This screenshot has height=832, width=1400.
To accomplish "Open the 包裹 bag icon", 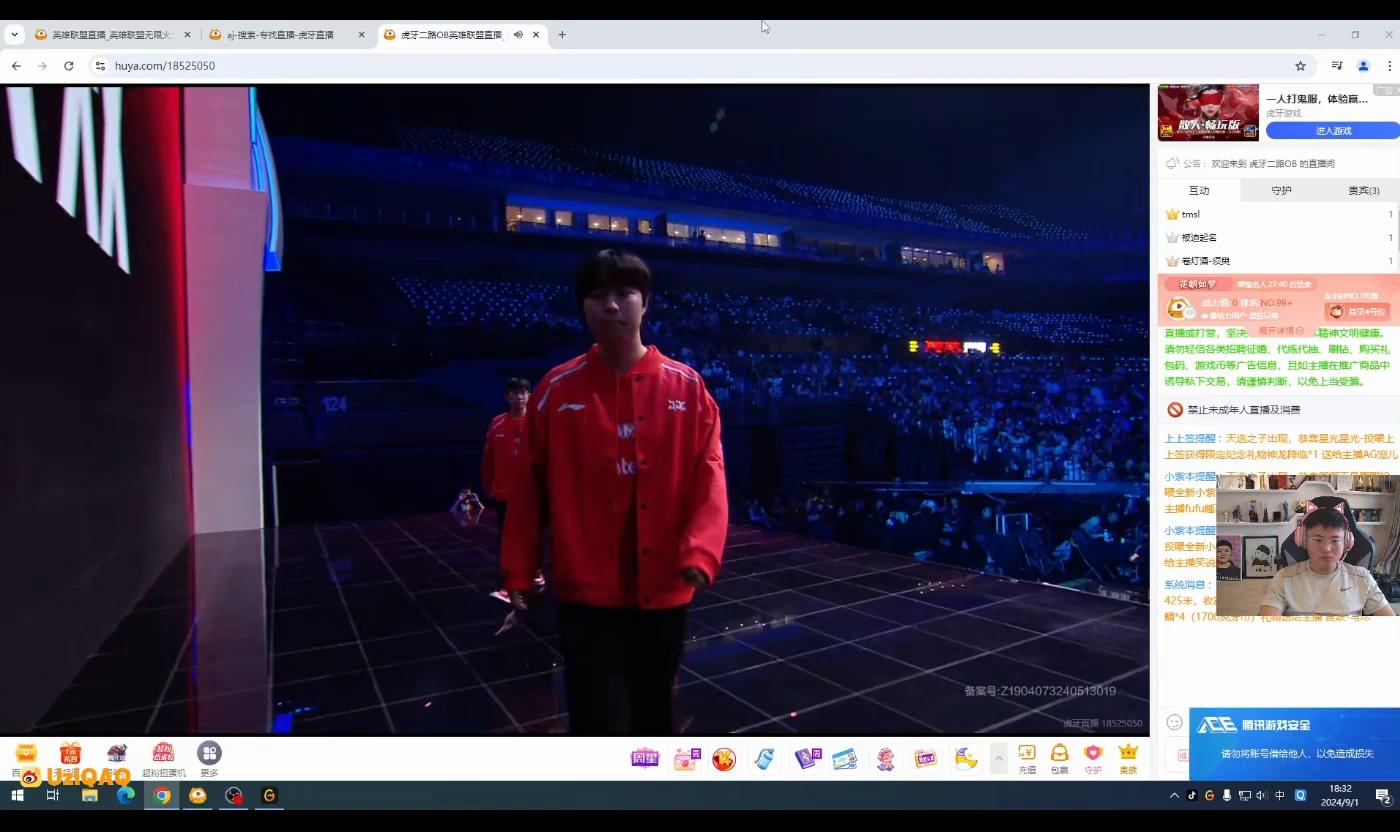I will coord(1059,758).
